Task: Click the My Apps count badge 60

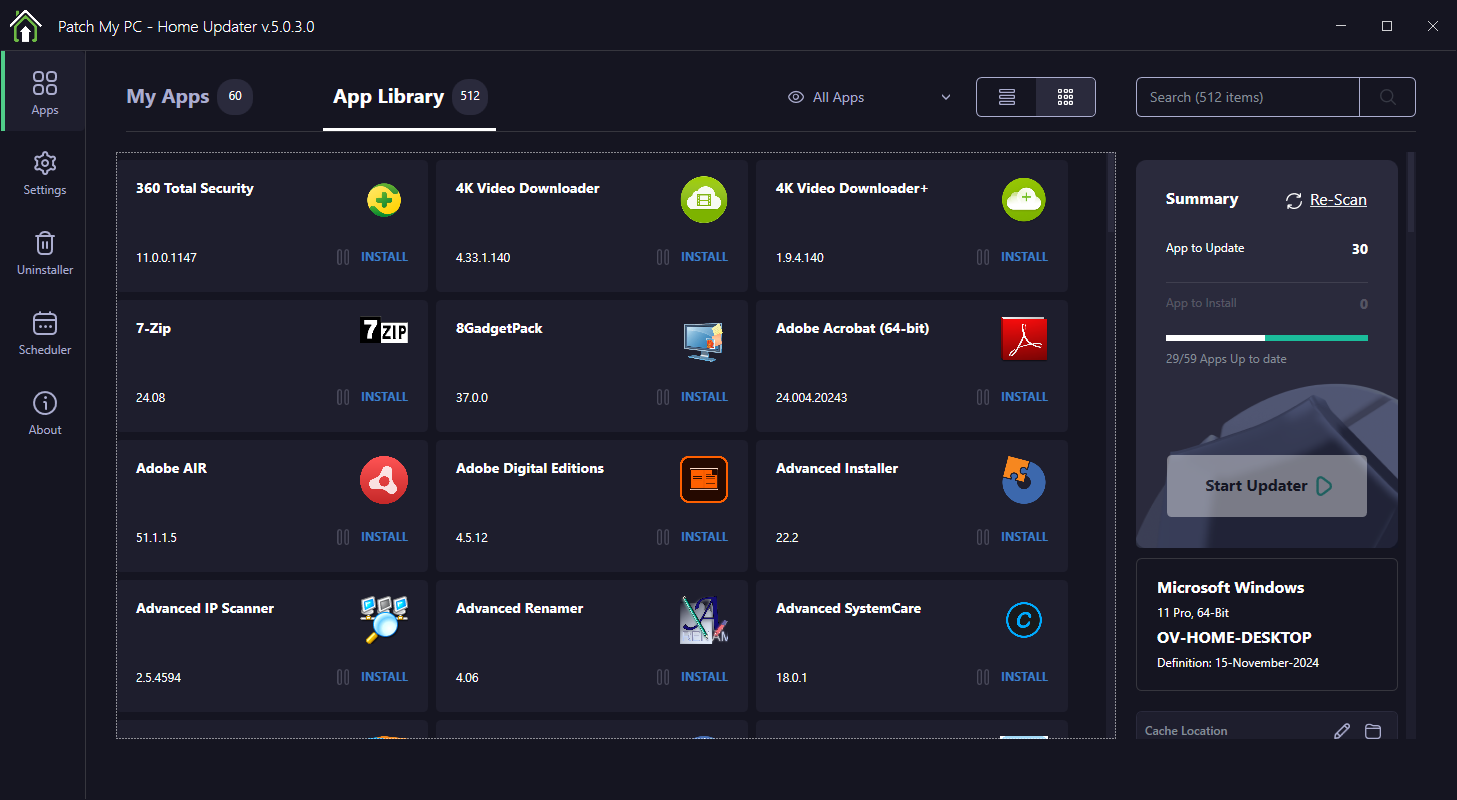Action: [x=235, y=97]
